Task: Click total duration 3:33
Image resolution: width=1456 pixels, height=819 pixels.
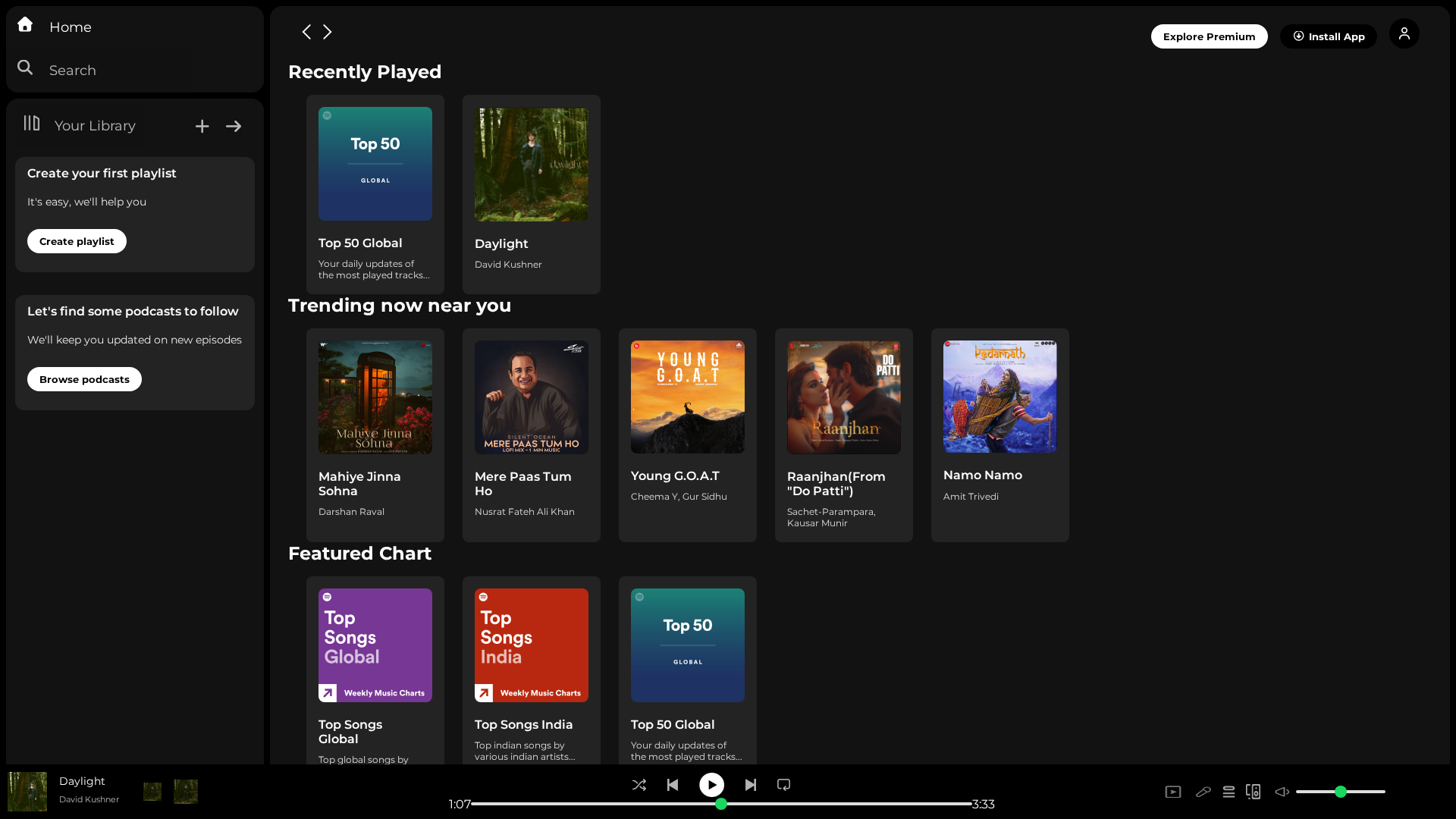Action: pos(984,805)
